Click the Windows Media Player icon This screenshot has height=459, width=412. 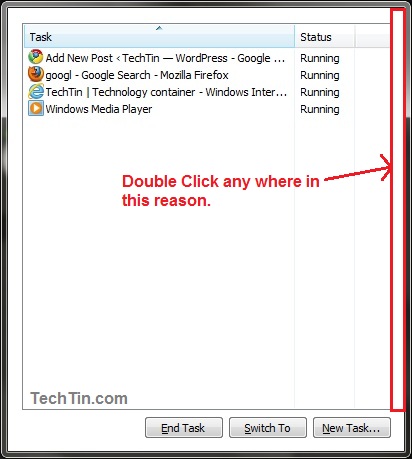tap(36, 108)
